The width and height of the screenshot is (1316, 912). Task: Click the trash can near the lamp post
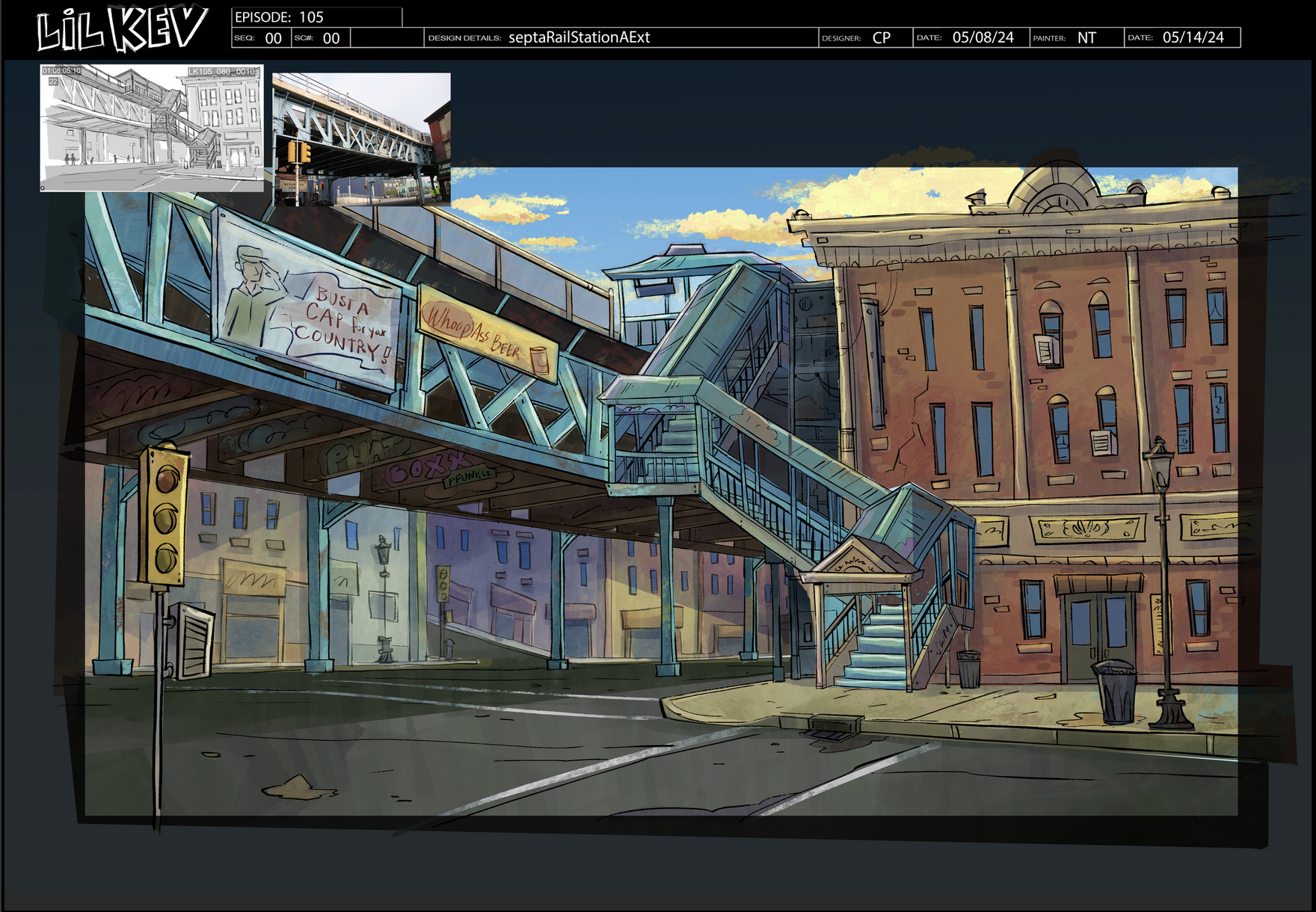coord(1115,691)
